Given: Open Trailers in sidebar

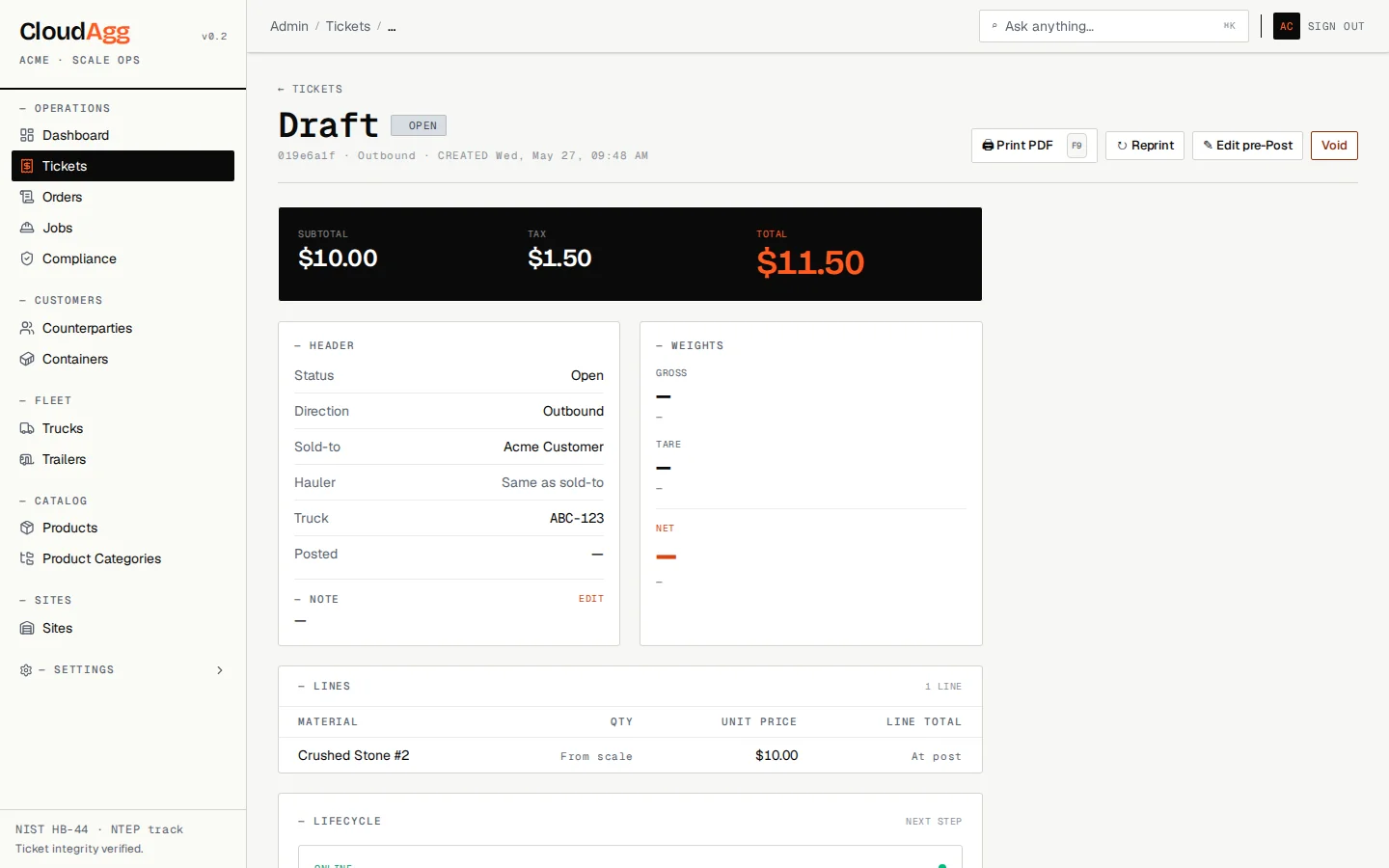Looking at the screenshot, I should point(123,459).
